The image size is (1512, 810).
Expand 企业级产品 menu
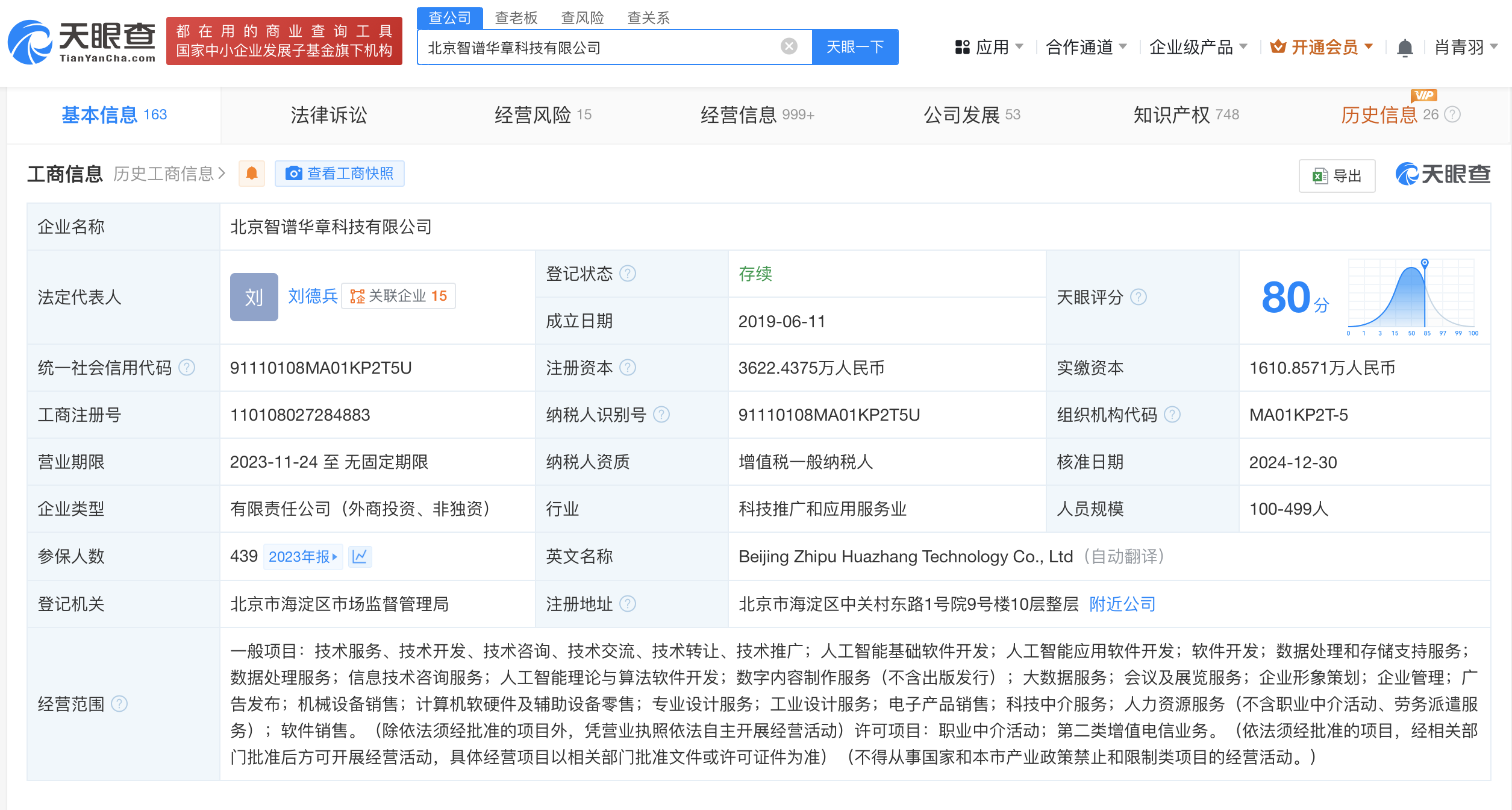[1198, 47]
